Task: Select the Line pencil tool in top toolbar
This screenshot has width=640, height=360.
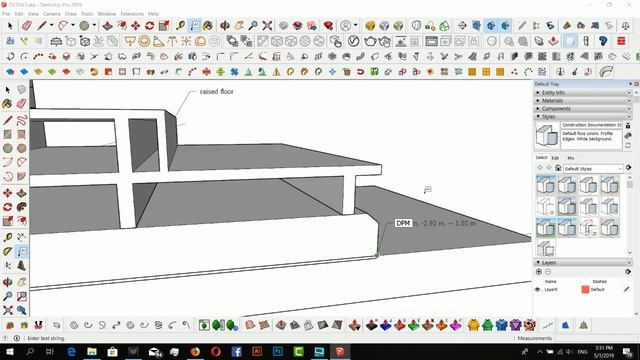Action: point(42,26)
